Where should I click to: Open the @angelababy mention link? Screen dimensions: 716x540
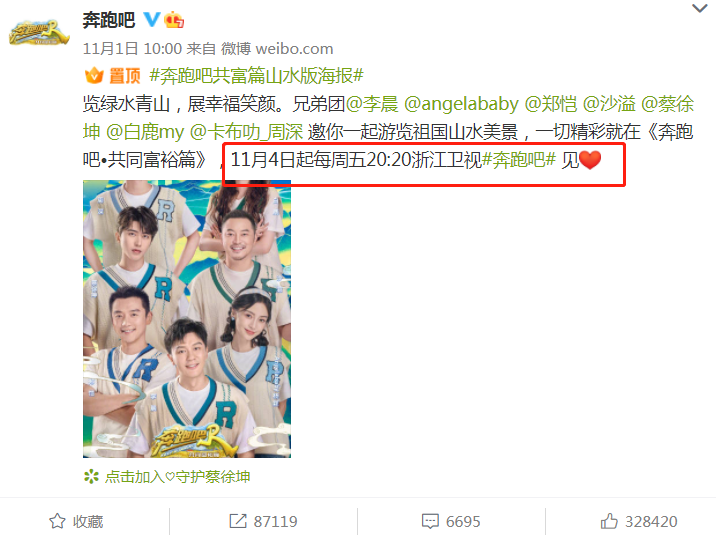point(461,104)
